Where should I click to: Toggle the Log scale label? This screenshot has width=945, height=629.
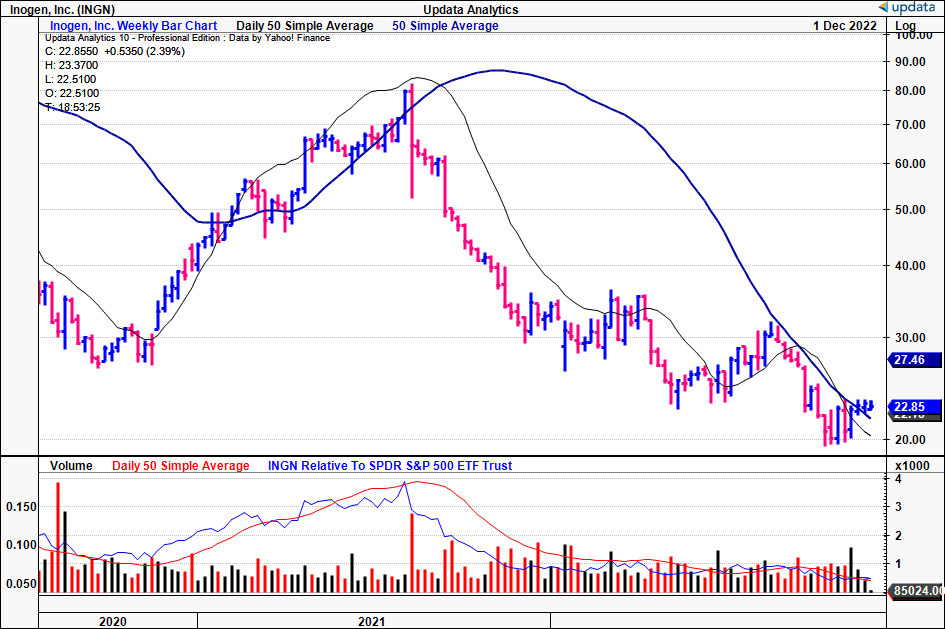coord(905,26)
